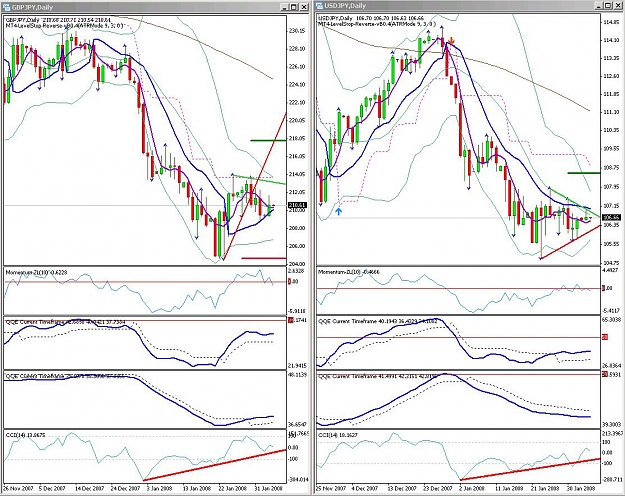Minimize the GBPJPY,Daily chart window
The height and width of the screenshot is (496, 625).
tap(284, 7)
